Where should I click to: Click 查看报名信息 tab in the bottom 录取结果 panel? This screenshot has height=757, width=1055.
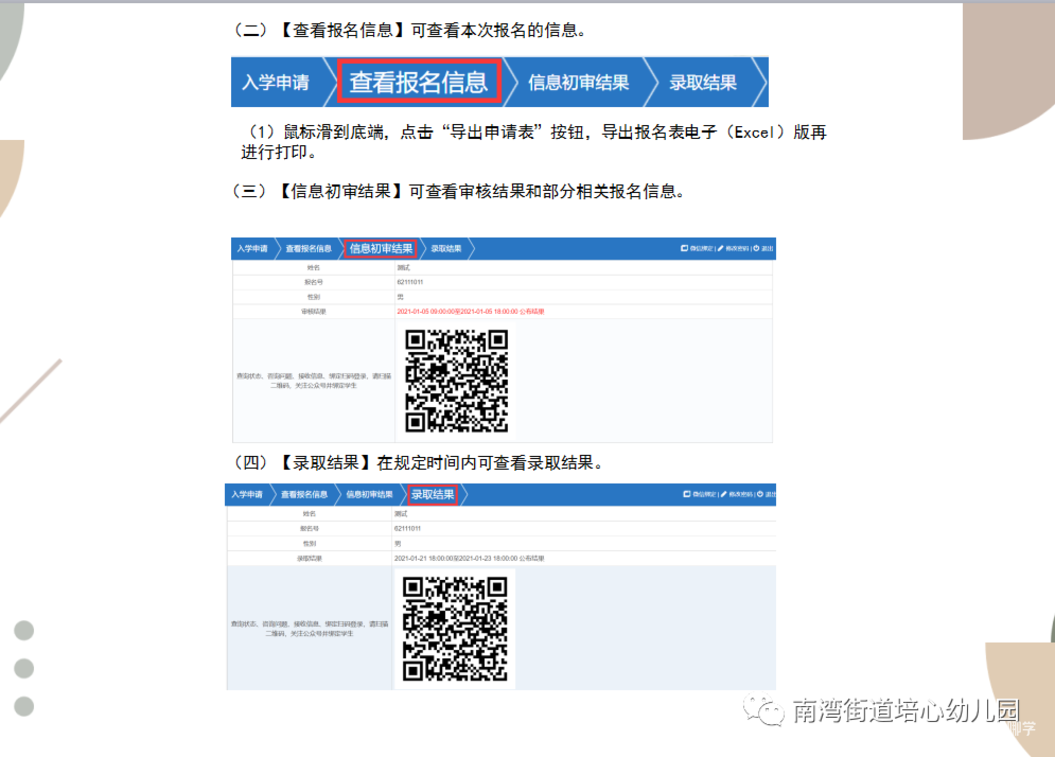(x=304, y=495)
